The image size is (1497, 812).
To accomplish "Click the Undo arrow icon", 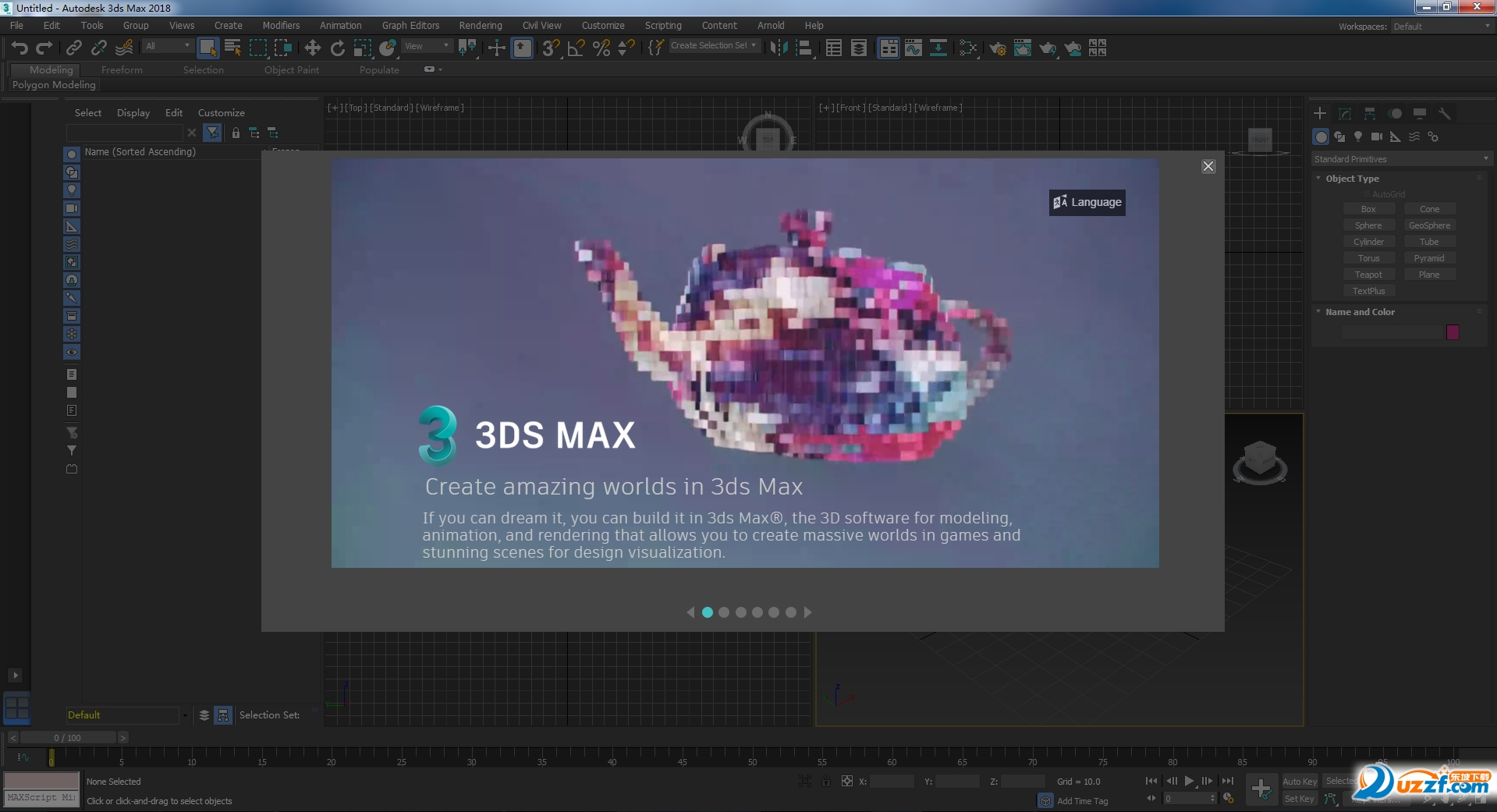I will tap(20, 48).
